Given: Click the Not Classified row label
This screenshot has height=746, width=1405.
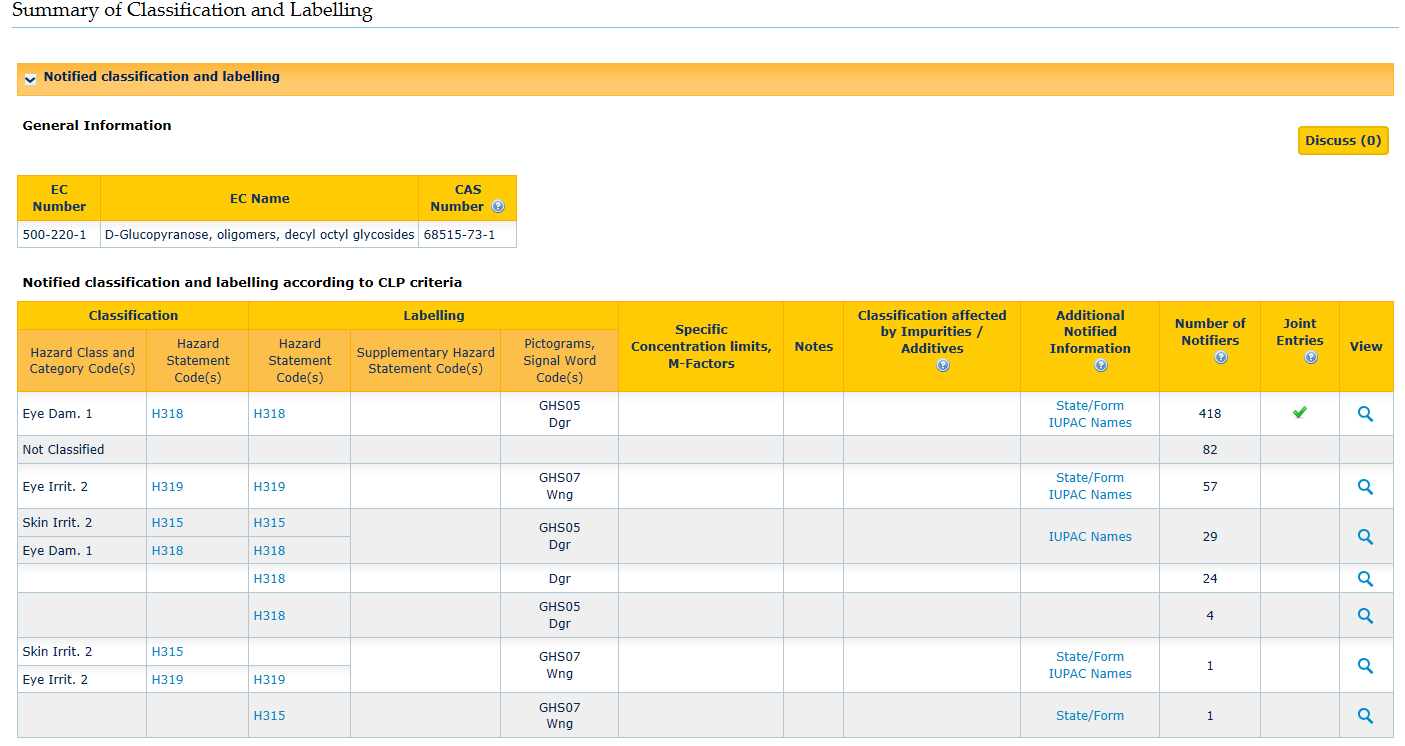Looking at the screenshot, I should coord(64,450).
